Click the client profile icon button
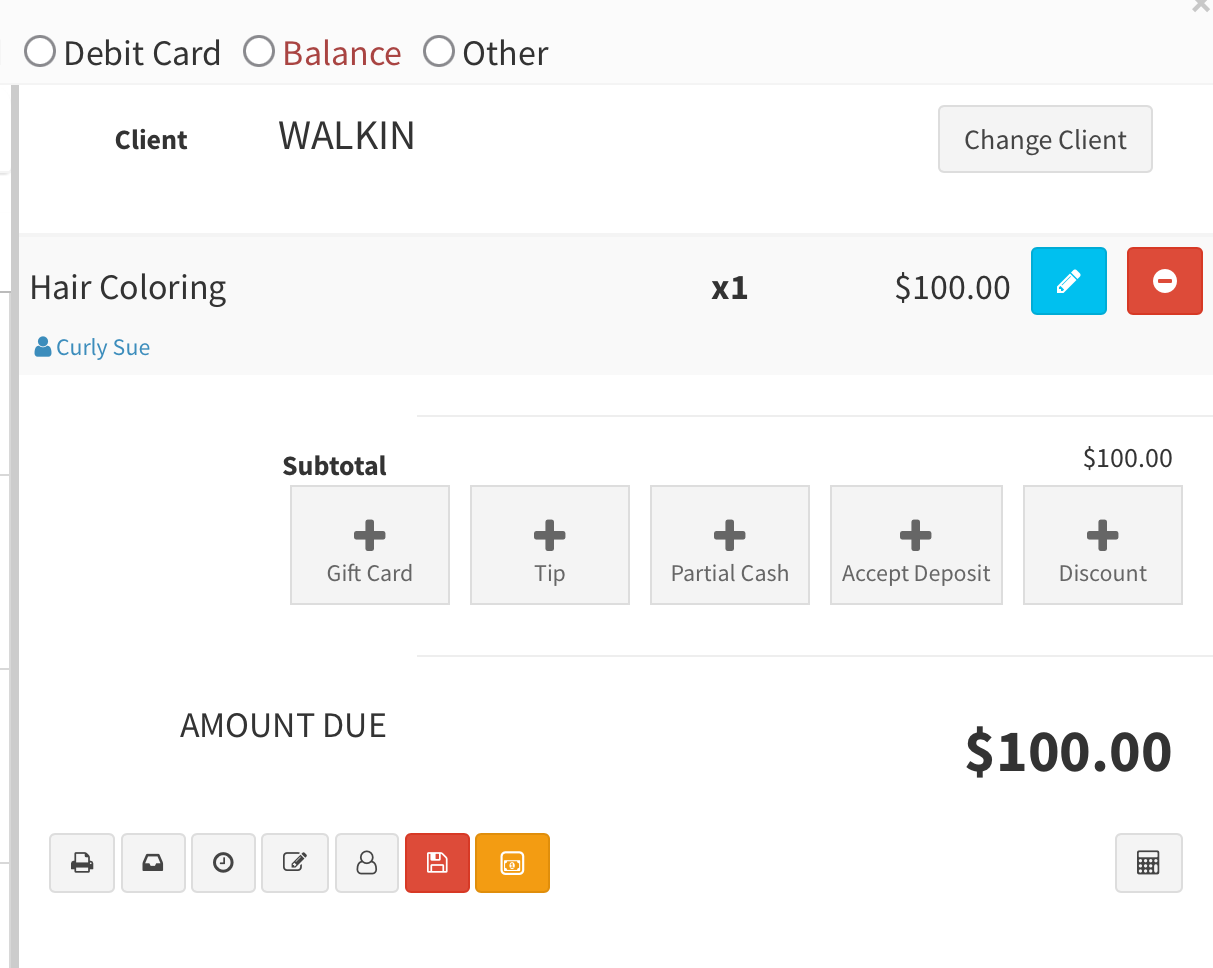The image size is (1213, 968). point(367,862)
